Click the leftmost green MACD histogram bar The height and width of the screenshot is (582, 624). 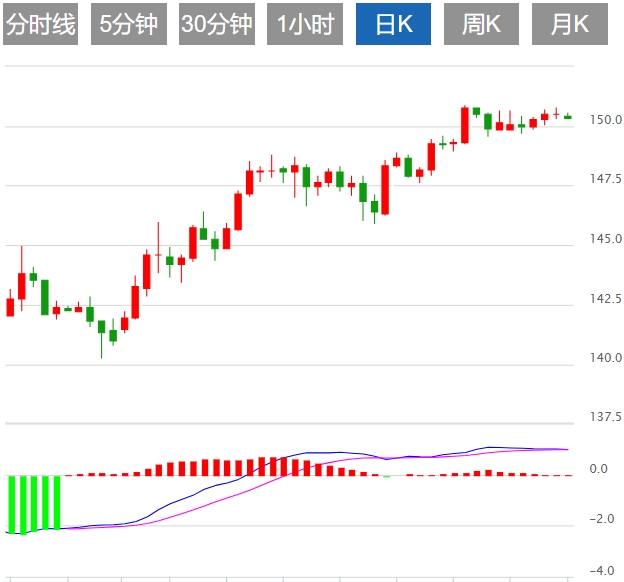point(12,502)
